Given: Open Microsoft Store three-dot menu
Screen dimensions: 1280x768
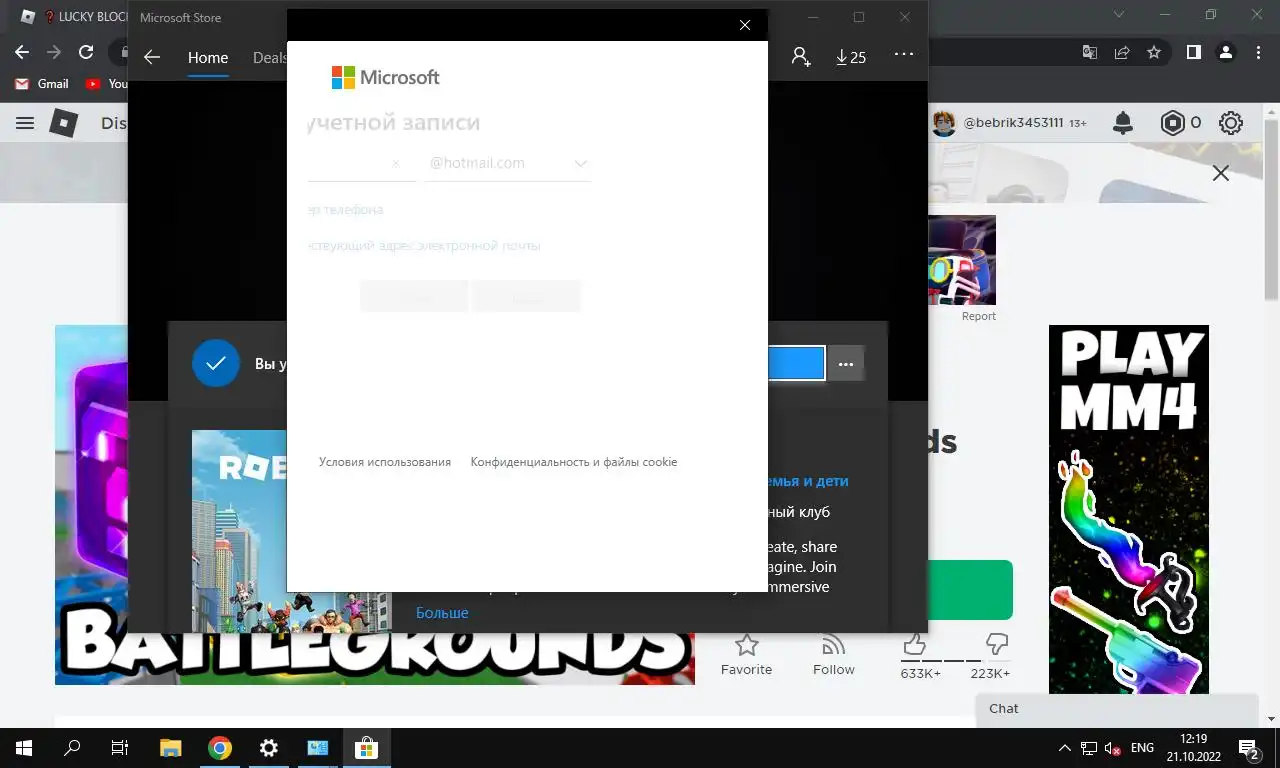Looking at the screenshot, I should [x=904, y=55].
